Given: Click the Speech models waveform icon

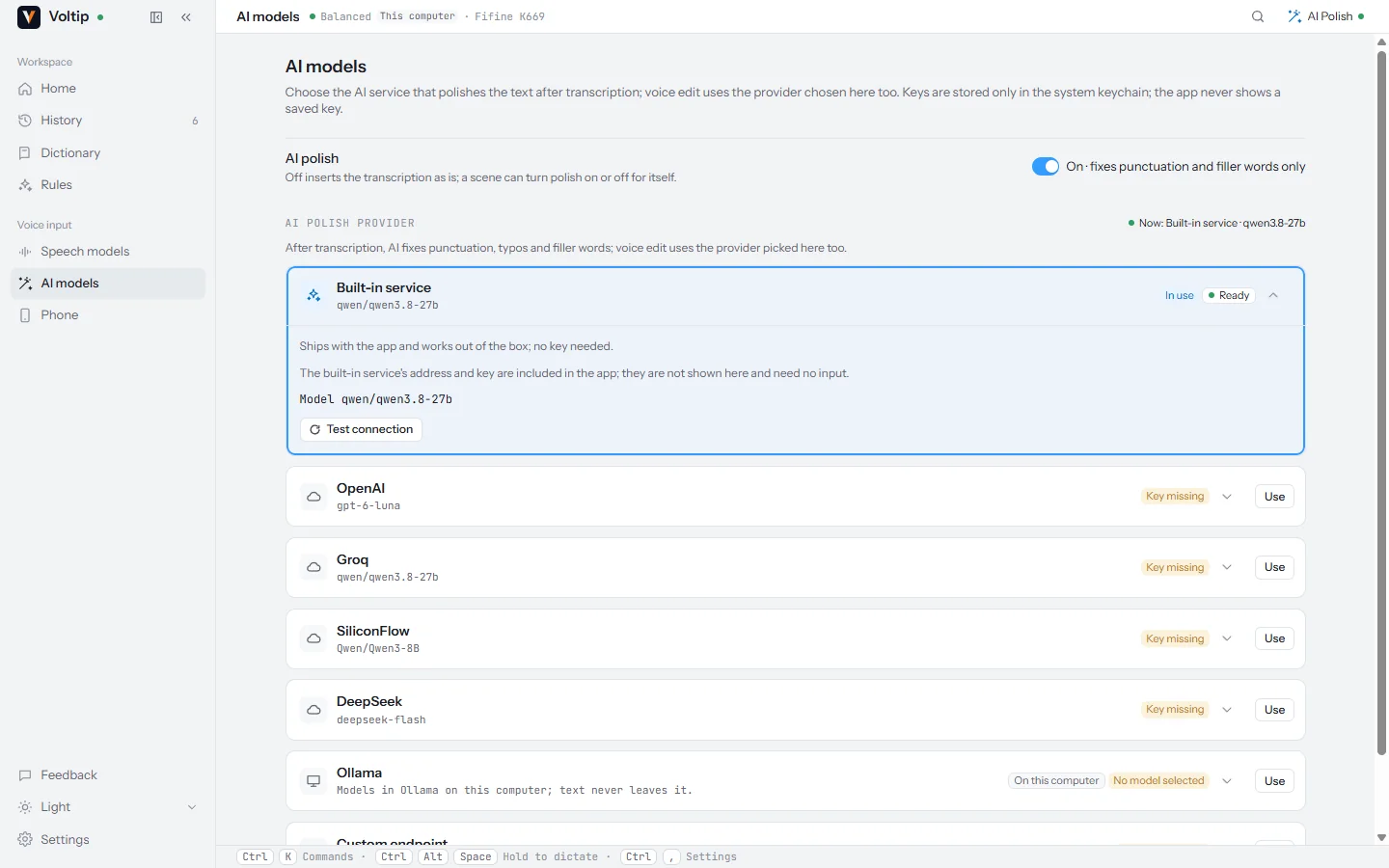Looking at the screenshot, I should pyautogui.click(x=25, y=252).
